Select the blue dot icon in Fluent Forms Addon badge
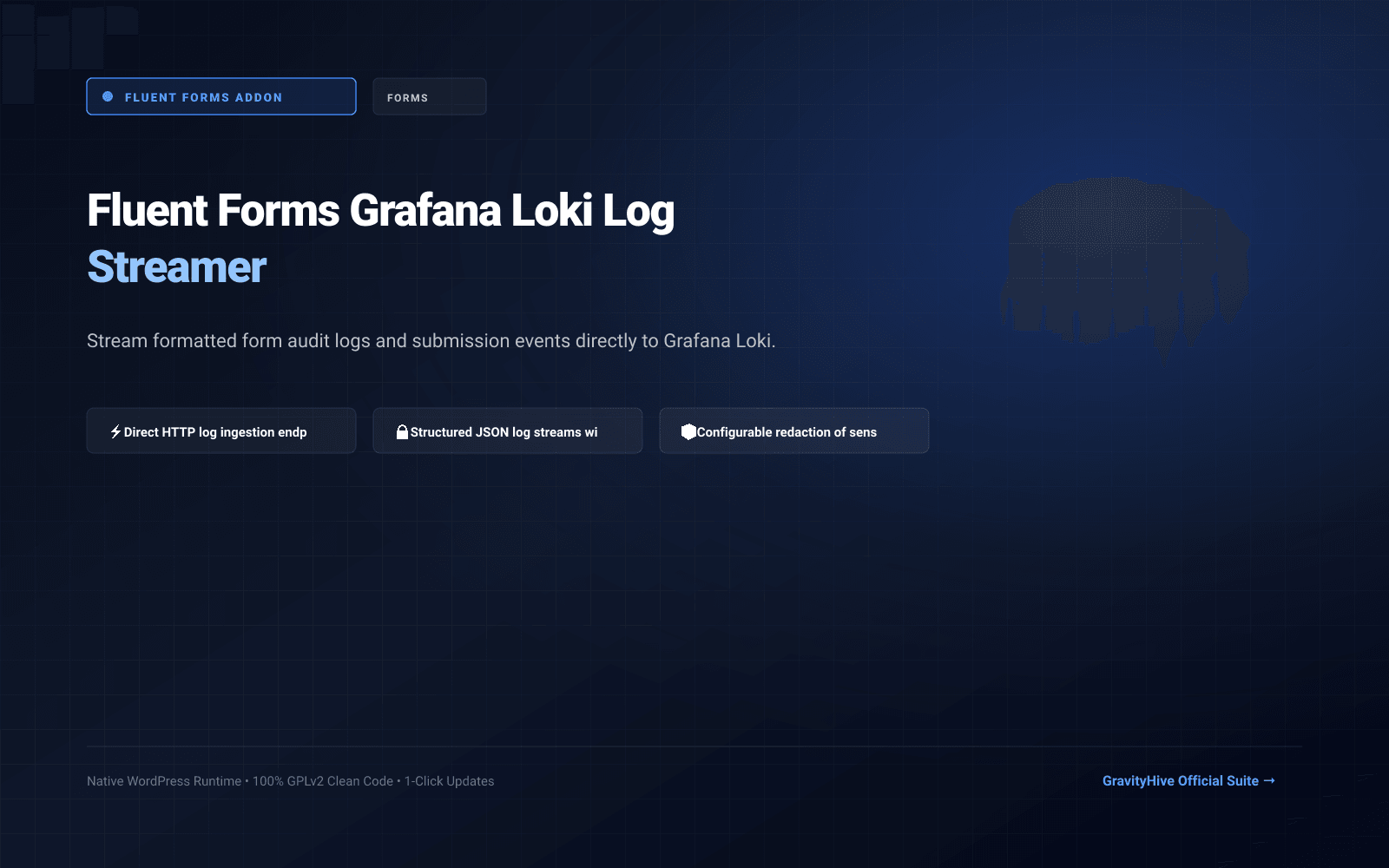This screenshot has width=1389, height=868. 108,96
